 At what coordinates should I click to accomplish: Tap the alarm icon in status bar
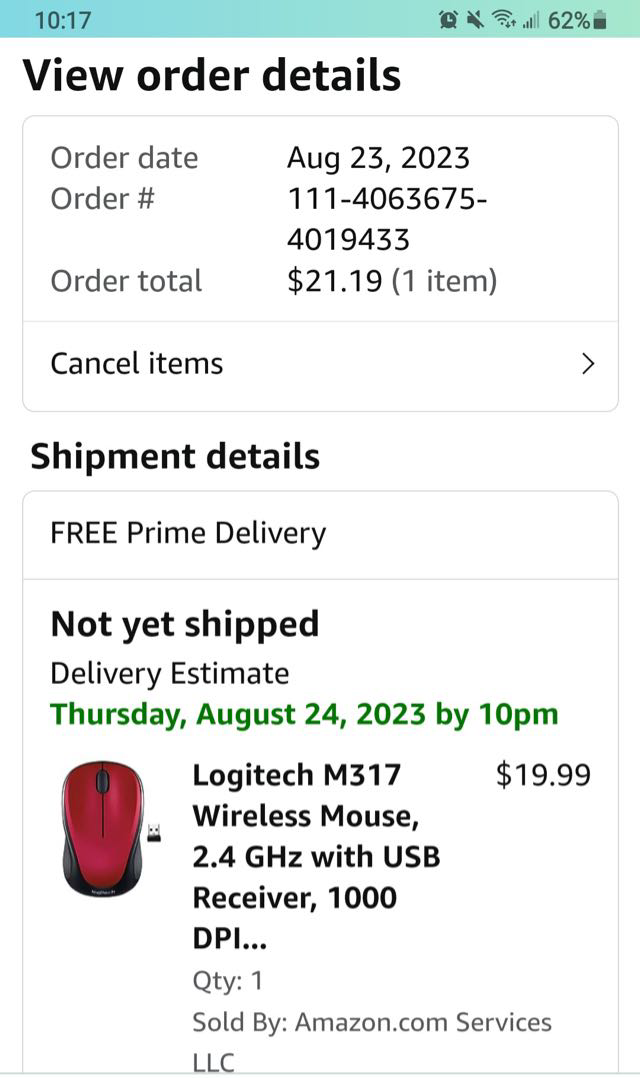pos(448,19)
